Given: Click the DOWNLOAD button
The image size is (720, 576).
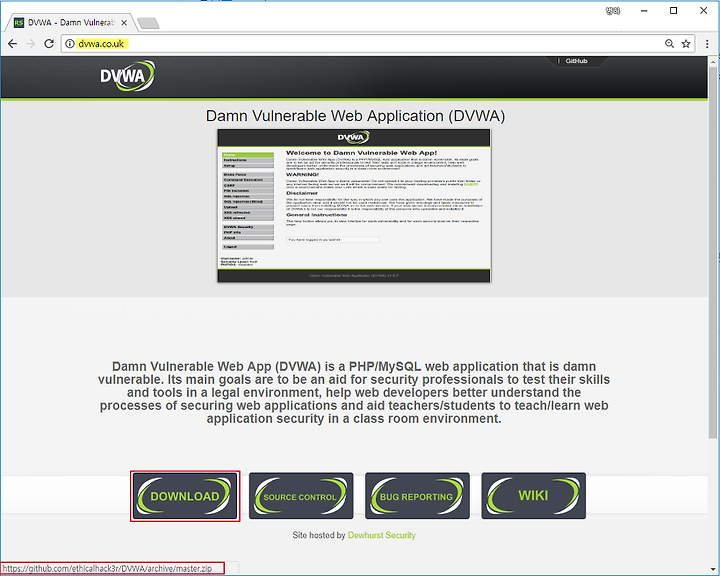Looking at the screenshot, I should tap(185, 496).
